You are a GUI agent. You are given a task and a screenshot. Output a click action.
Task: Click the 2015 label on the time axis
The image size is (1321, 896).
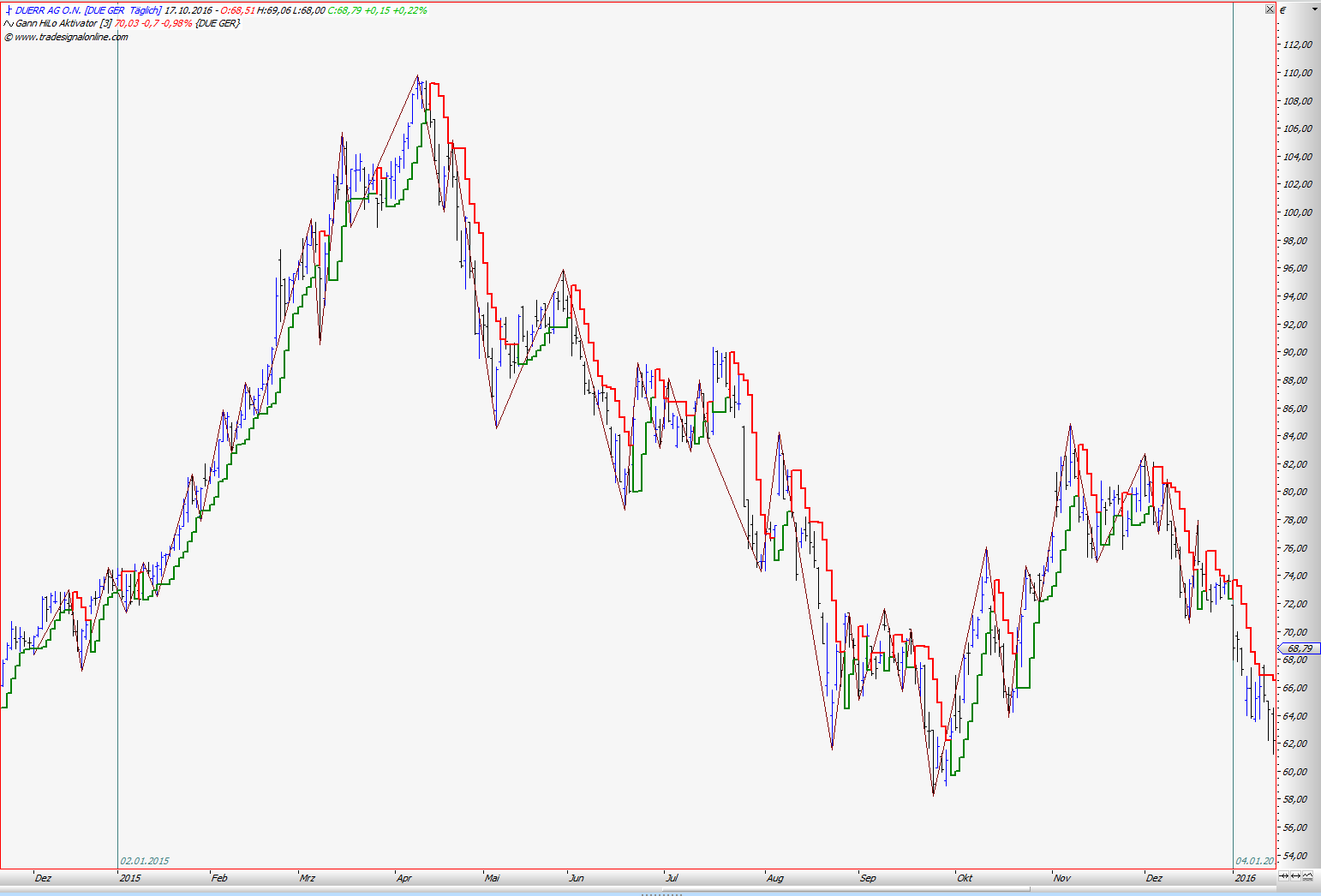click(130, 878)
